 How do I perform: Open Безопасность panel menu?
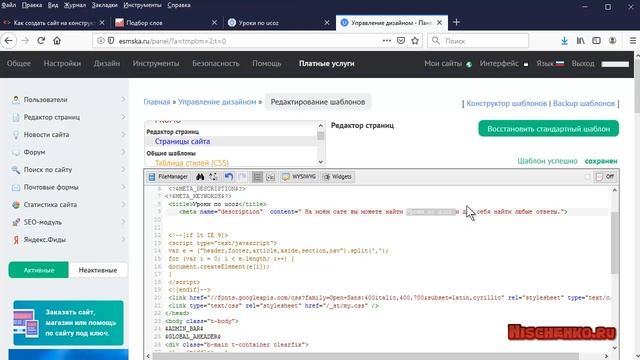point(216,64)
